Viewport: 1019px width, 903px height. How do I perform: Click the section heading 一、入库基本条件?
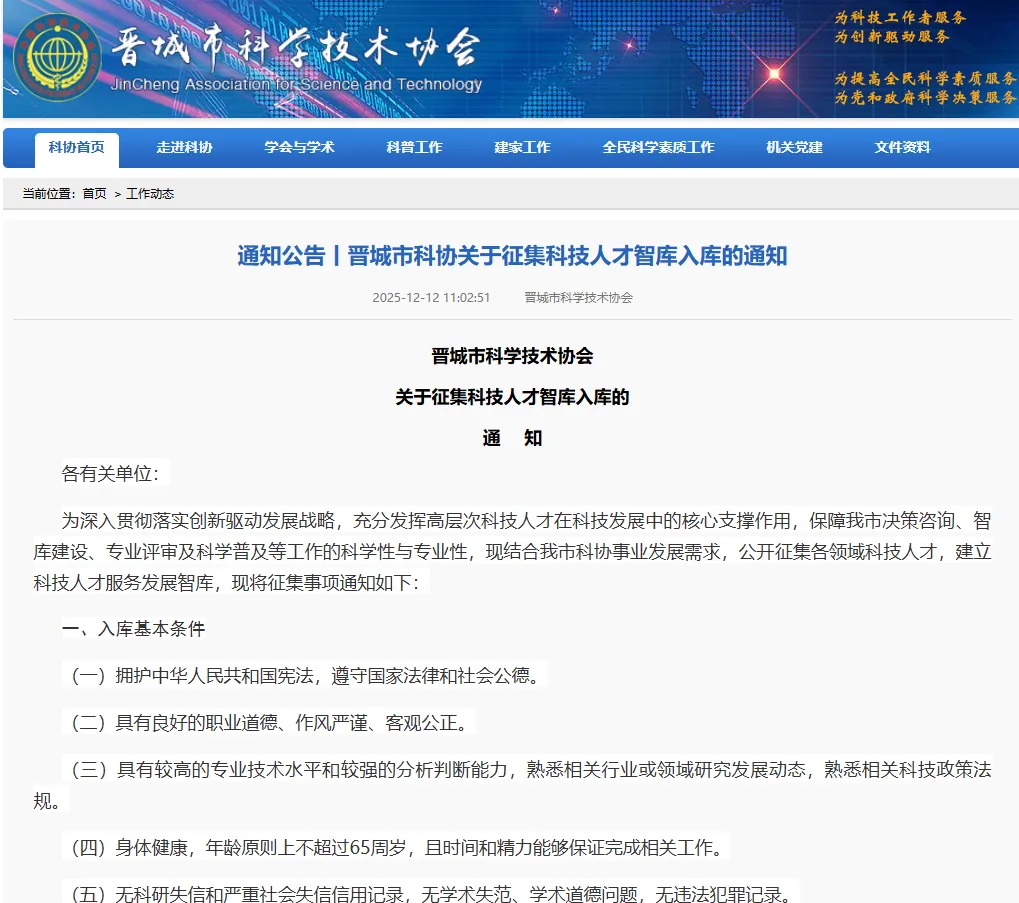tap(133, 629)
